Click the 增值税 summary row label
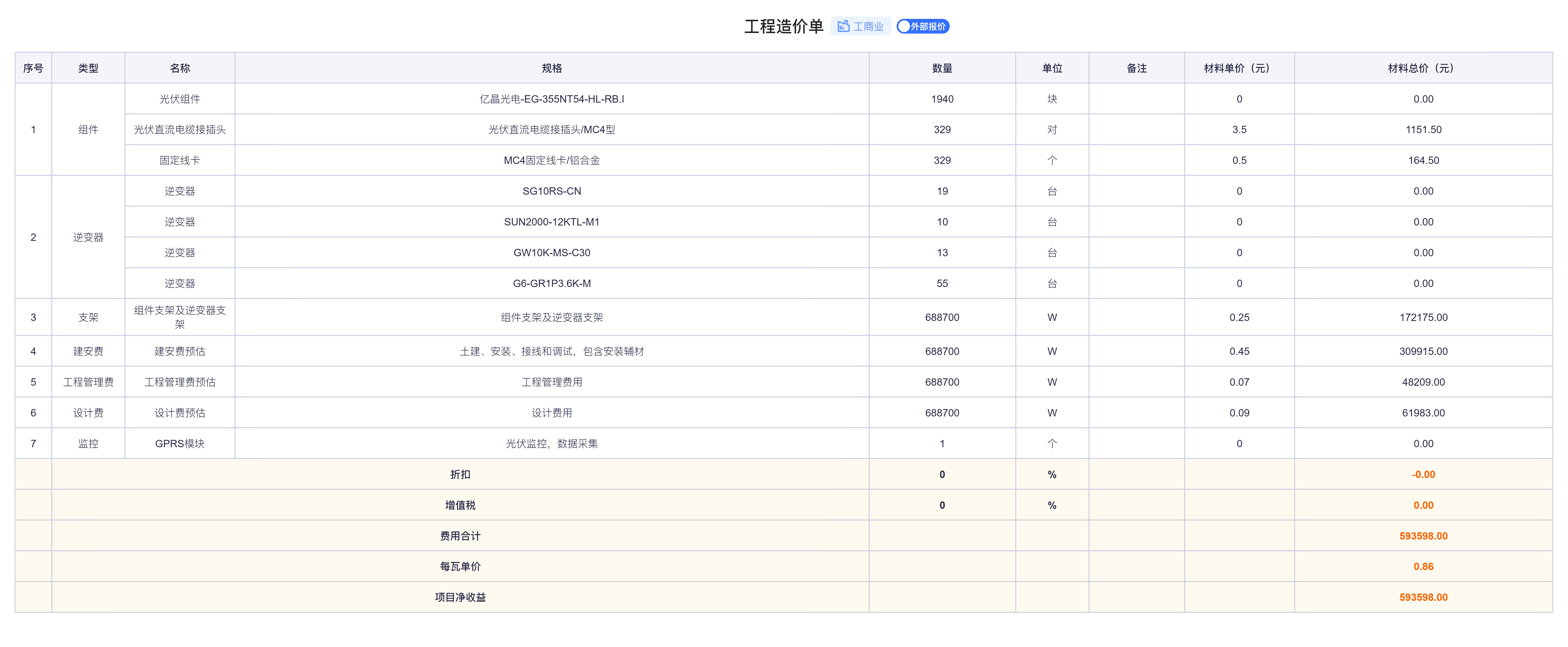 (460, 505)
